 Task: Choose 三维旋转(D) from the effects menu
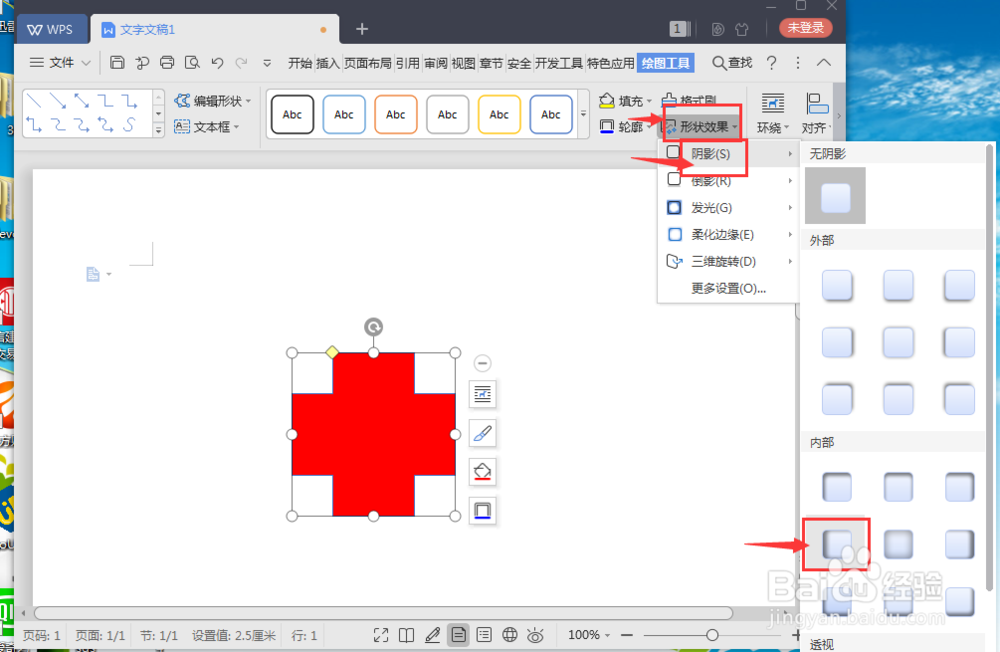click(724, 261)
